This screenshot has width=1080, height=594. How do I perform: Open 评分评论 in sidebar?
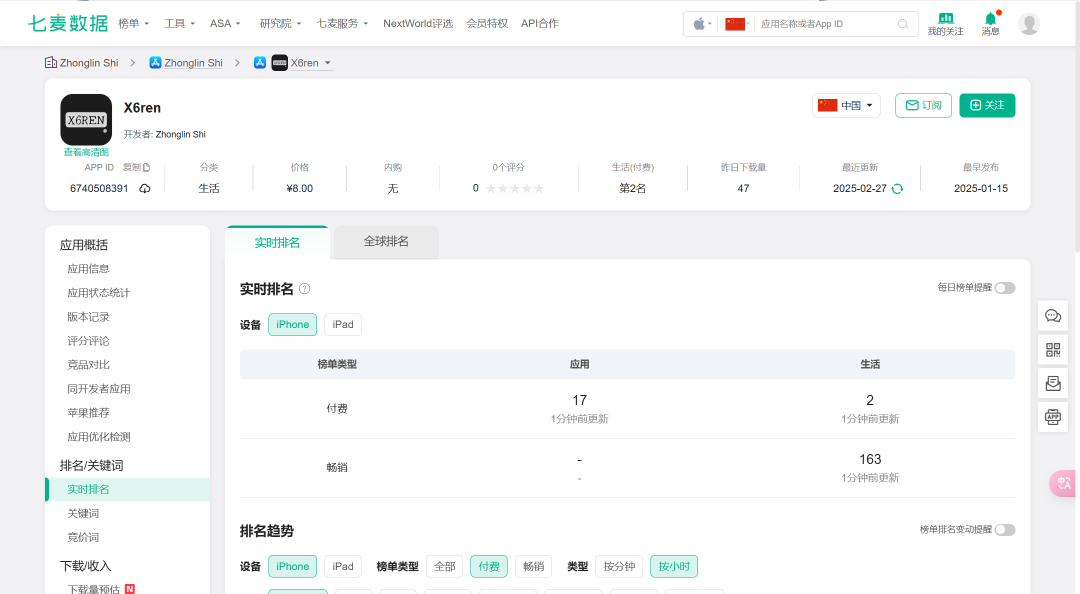(x=88, y=341)
